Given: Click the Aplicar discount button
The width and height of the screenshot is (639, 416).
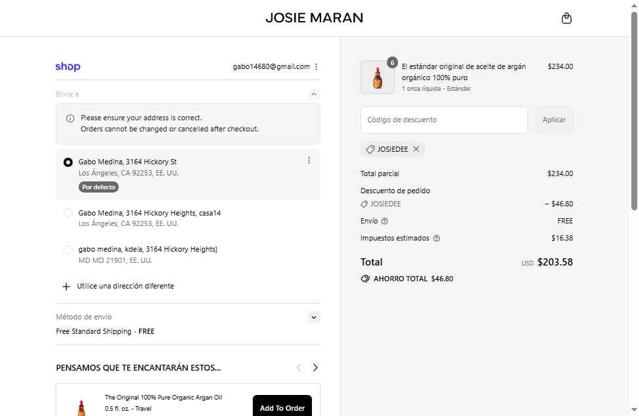Looking at the screenshot, I should (554, 120).
